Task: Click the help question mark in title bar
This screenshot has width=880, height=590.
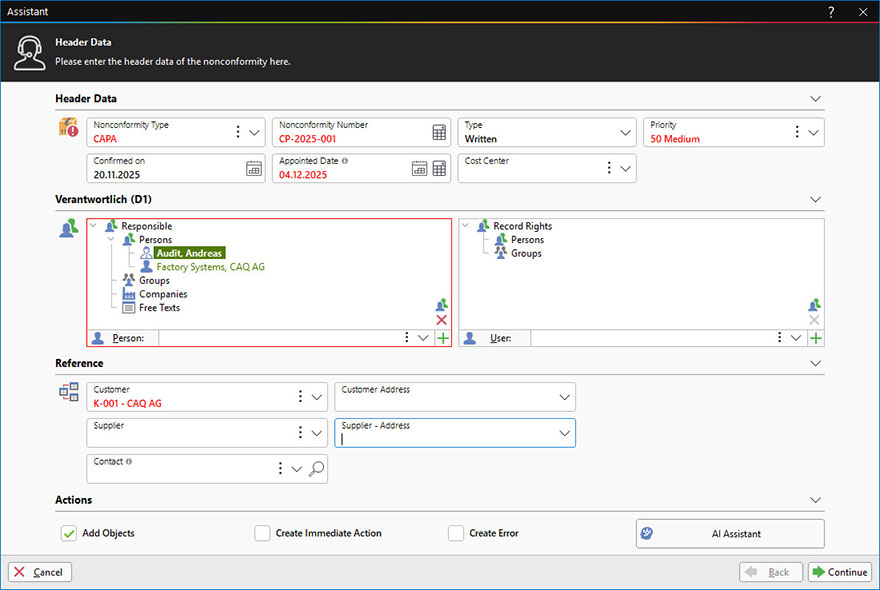Action: pyautogui.click(x=831, y=12)
